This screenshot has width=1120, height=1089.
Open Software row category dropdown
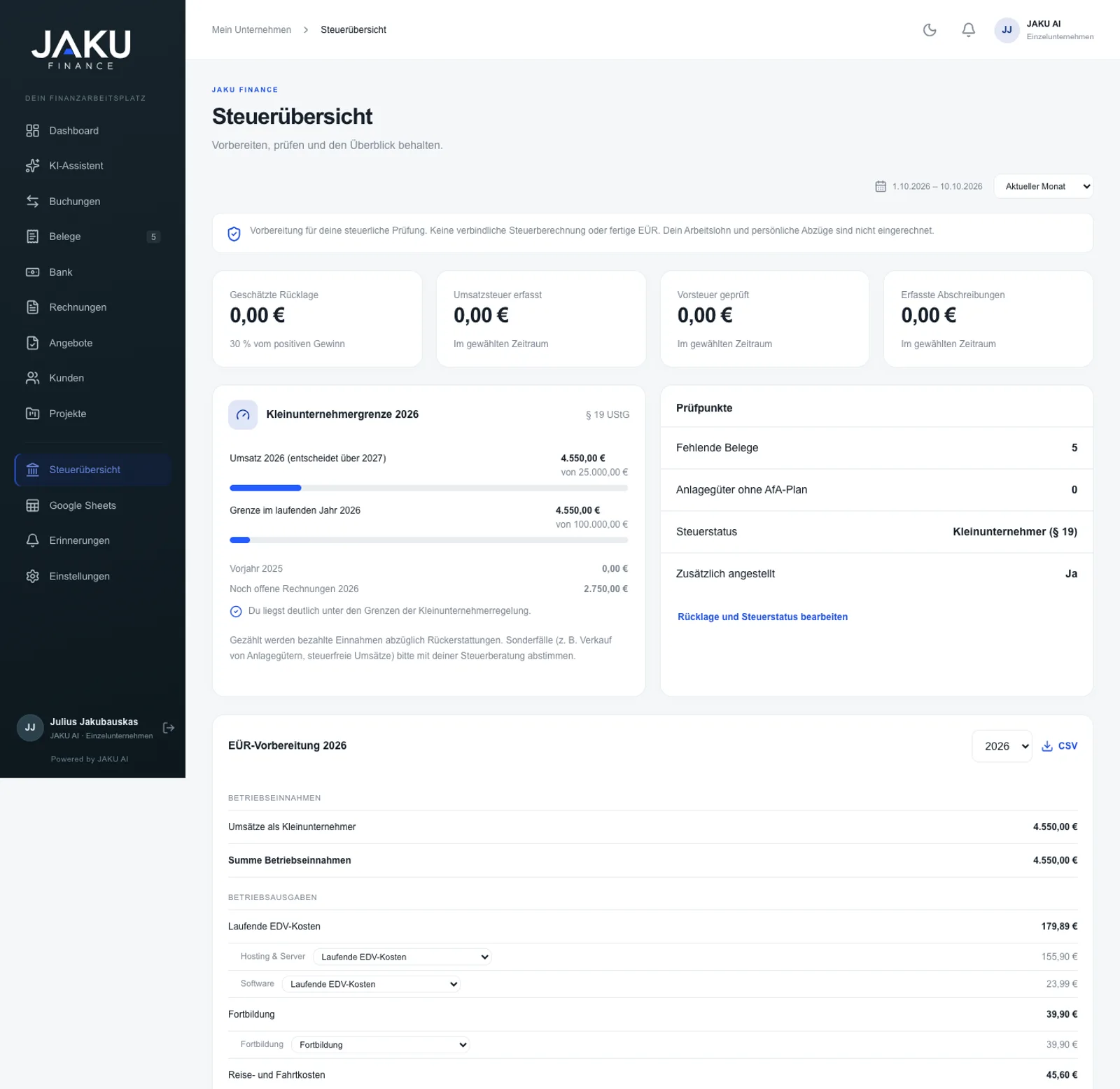pos(371,984)
